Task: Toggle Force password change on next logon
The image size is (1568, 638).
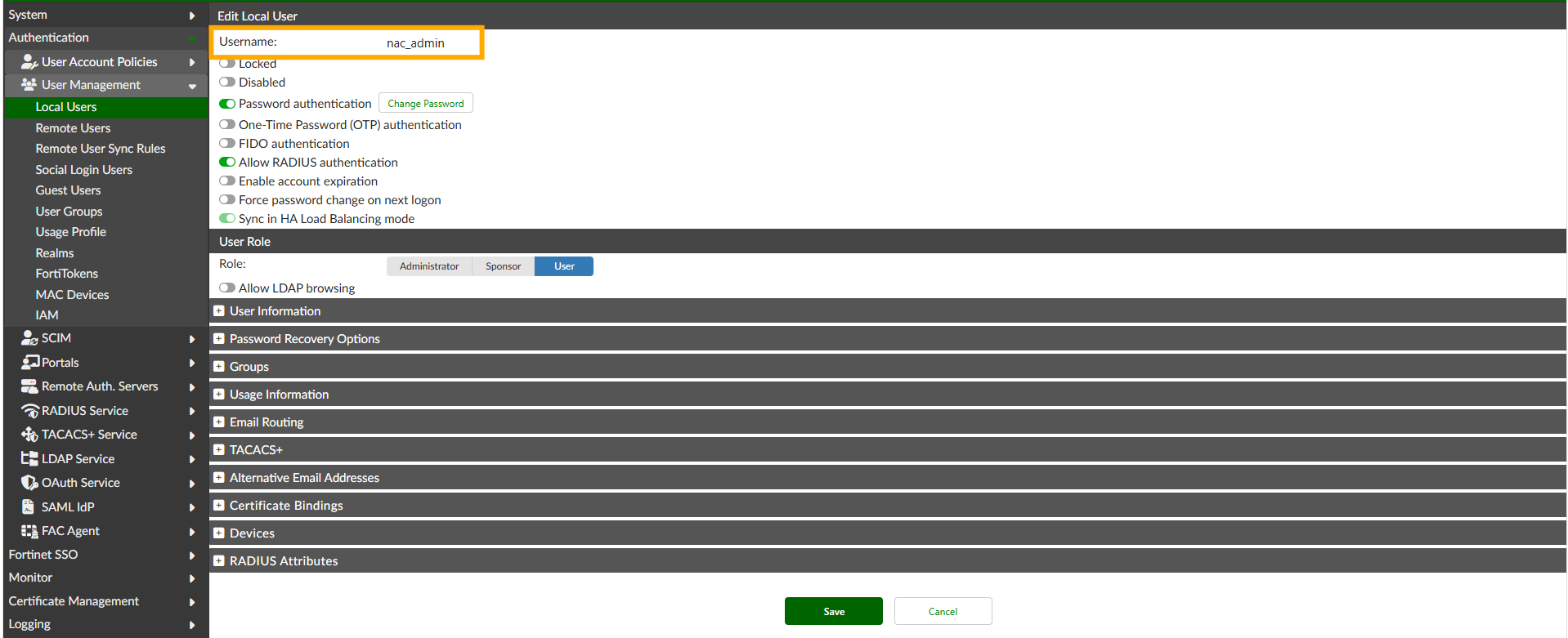Action: (x=227, y=200)
